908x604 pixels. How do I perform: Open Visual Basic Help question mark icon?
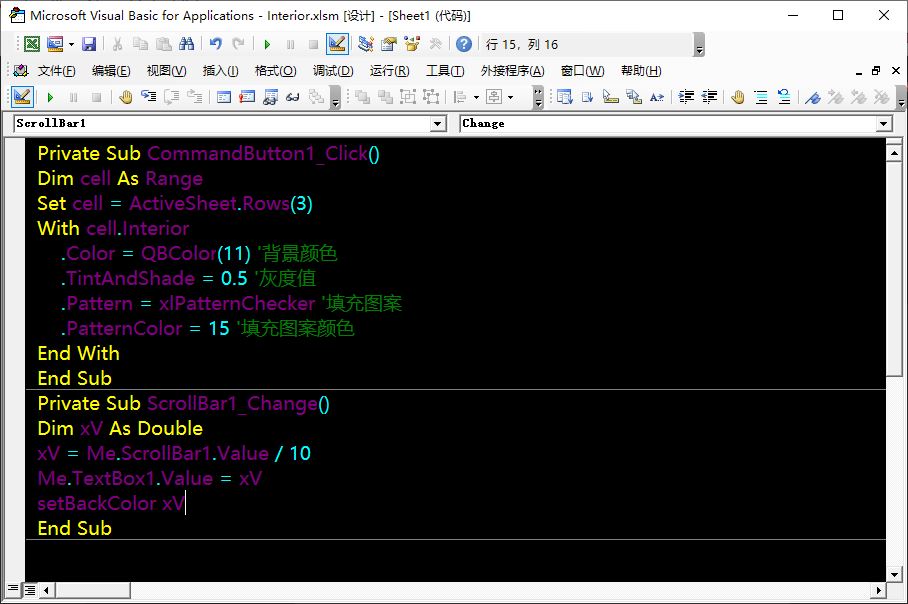pos(464,44)
